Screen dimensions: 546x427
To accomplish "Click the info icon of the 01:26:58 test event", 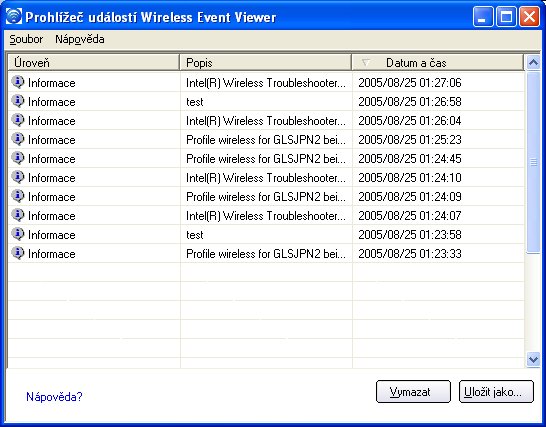I will [x=17, y=101].
